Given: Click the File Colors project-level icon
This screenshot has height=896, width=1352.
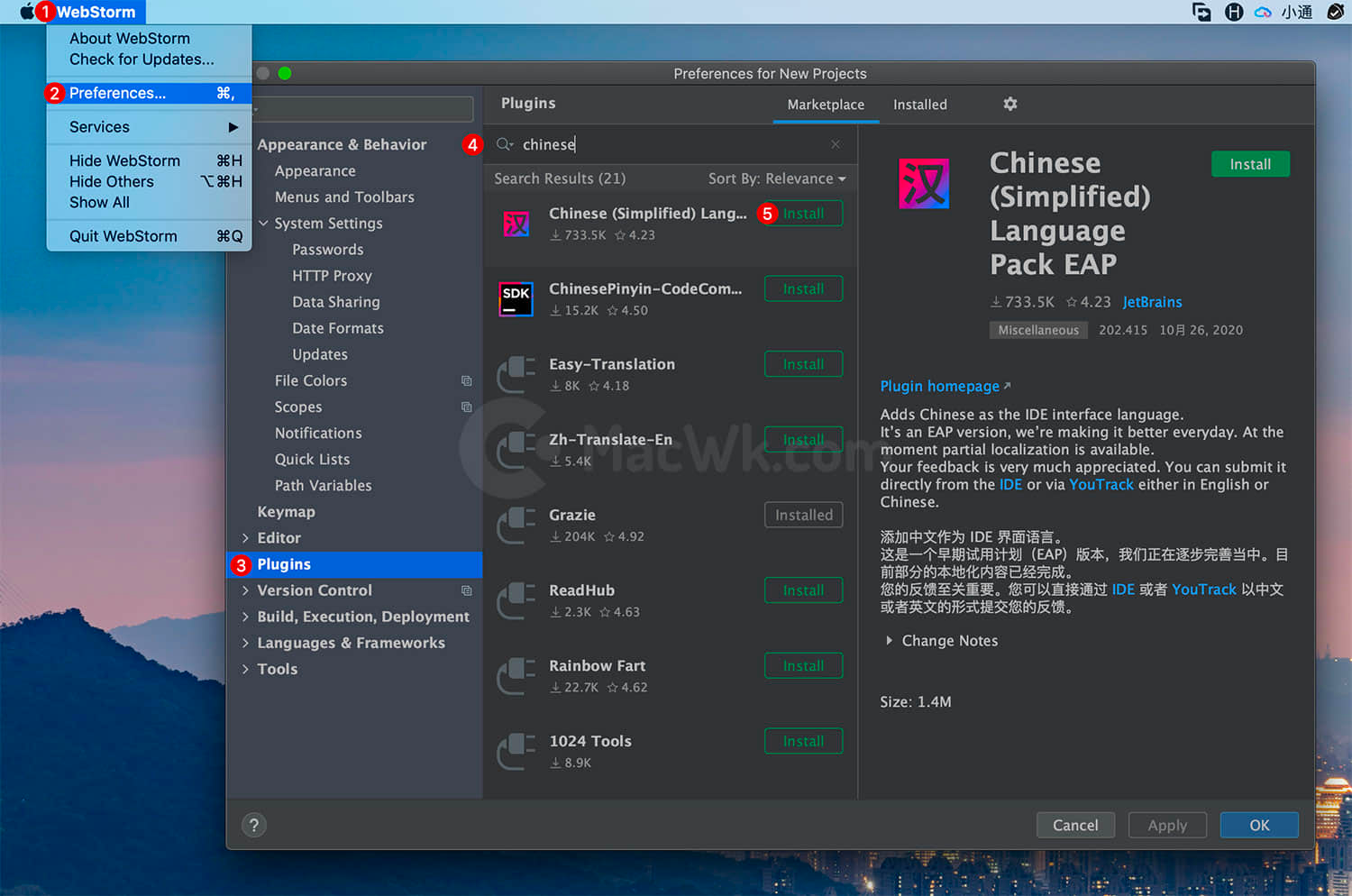Looking at the screenshot, I should [467, 380].
